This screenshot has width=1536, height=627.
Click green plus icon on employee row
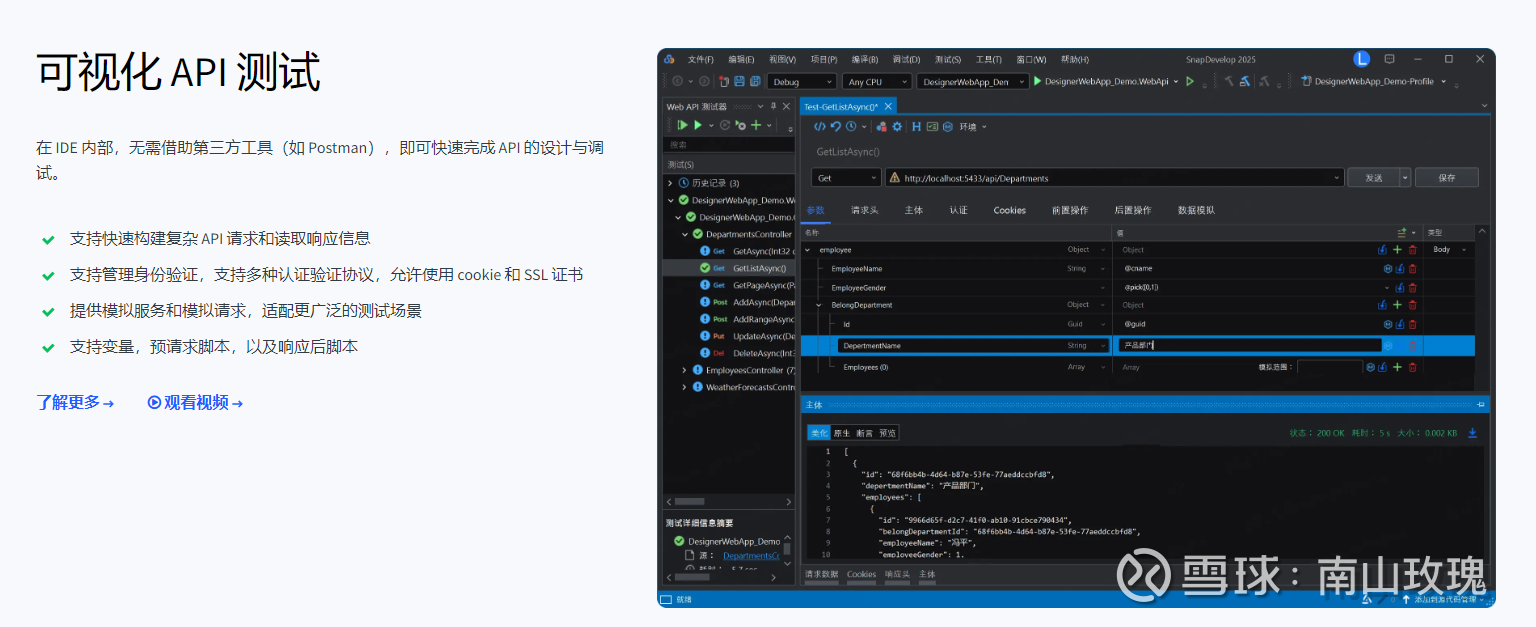[x=1397, y=250]
